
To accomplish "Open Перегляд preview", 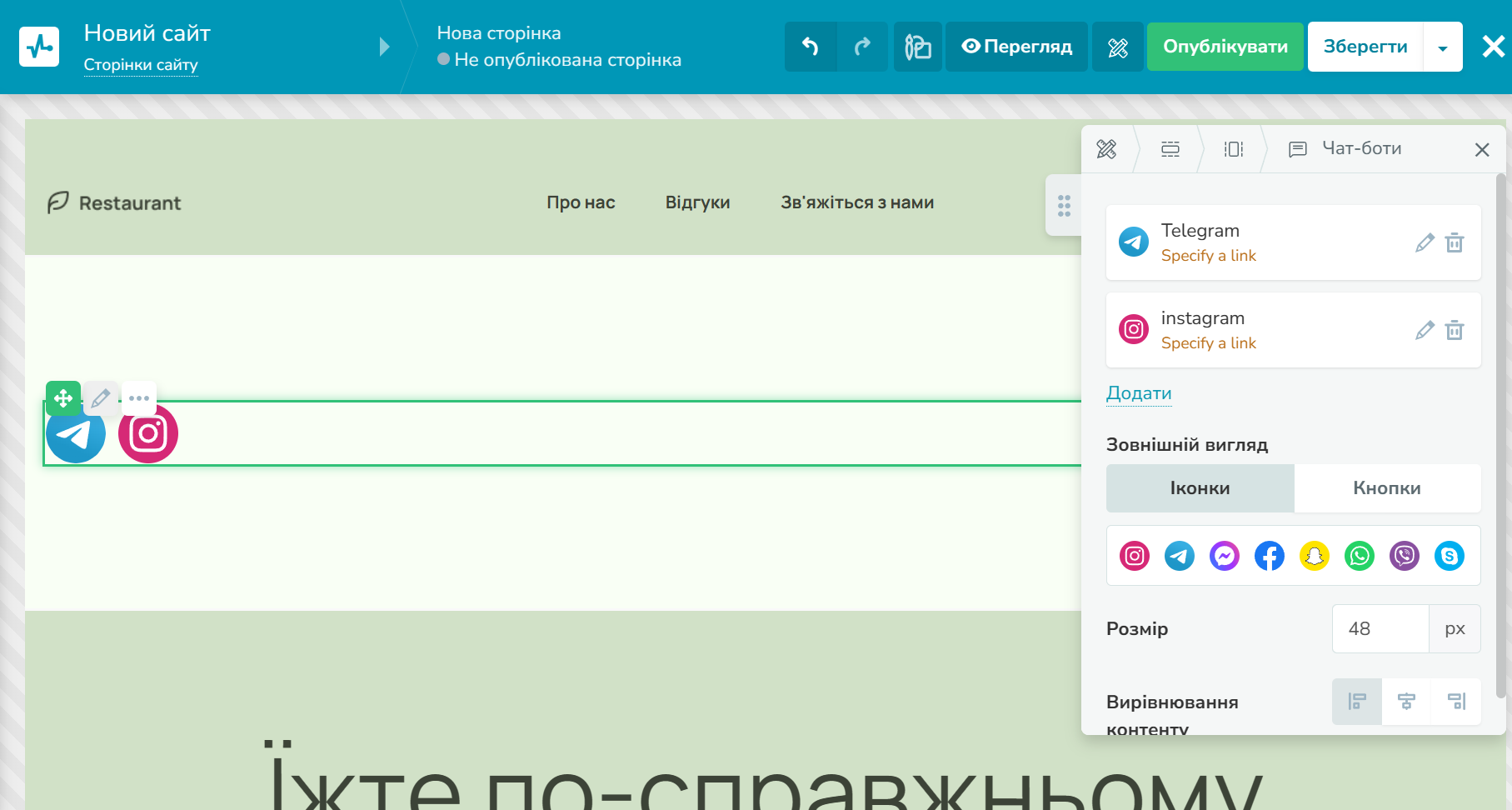I will [x=1016, y=47].
